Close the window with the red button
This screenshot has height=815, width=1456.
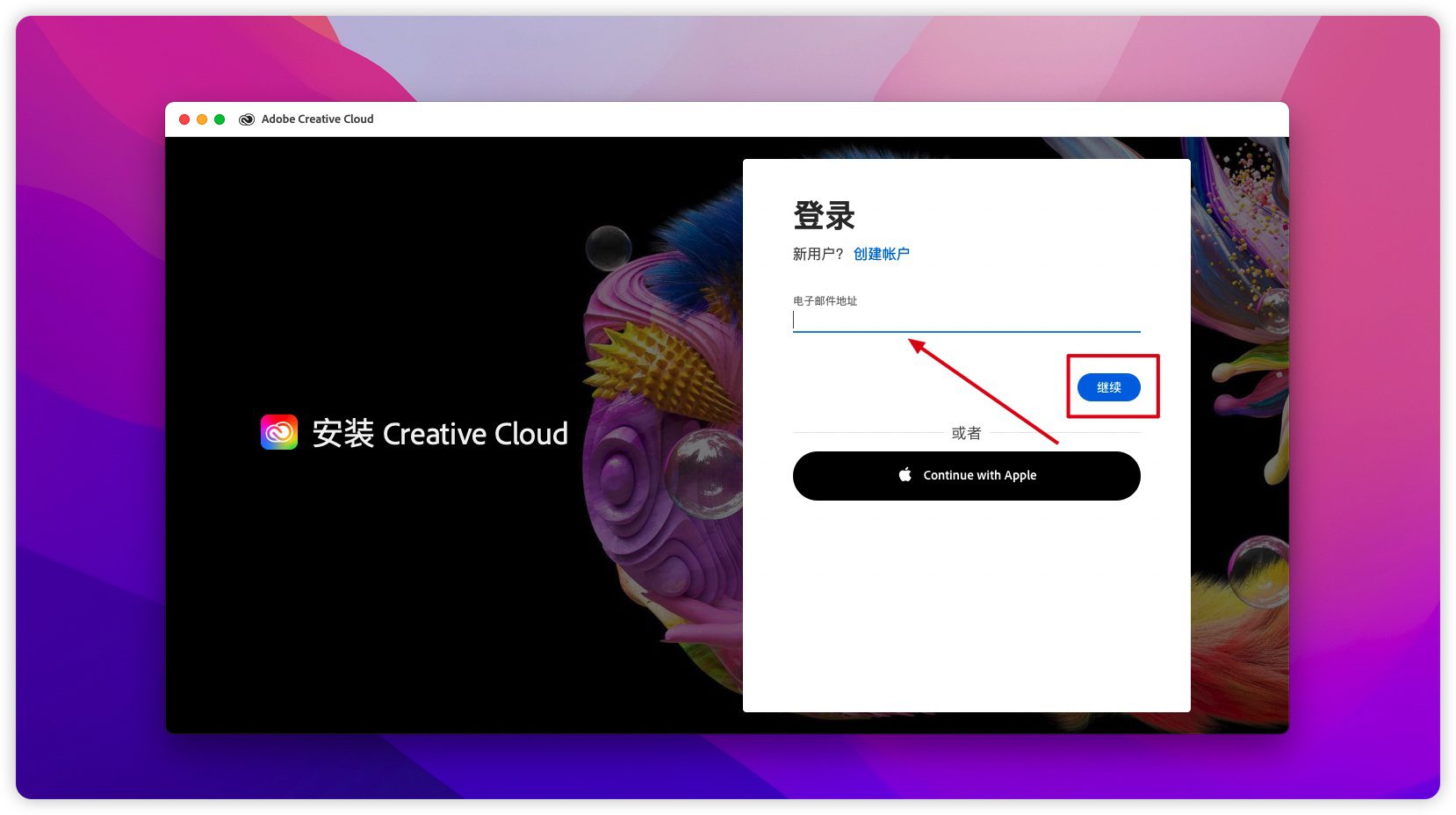(x=184, y=119)
